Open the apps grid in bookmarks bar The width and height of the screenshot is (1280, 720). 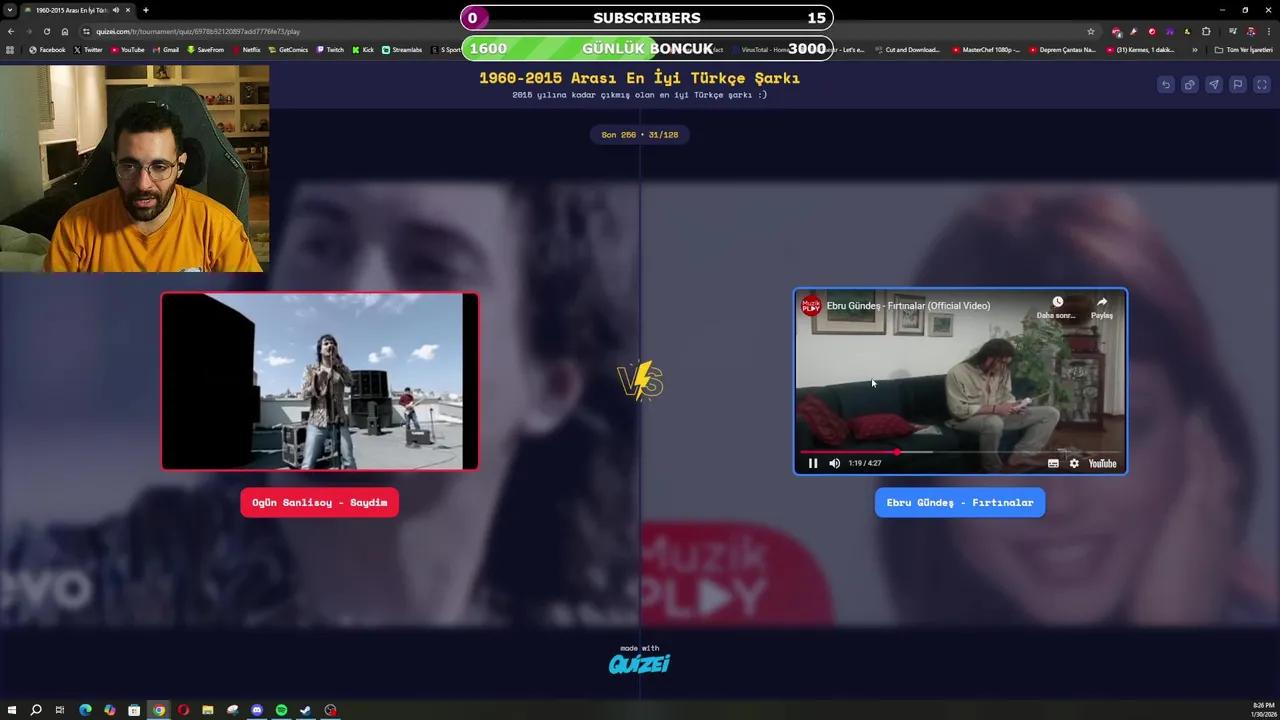click(x=10, y=50)
